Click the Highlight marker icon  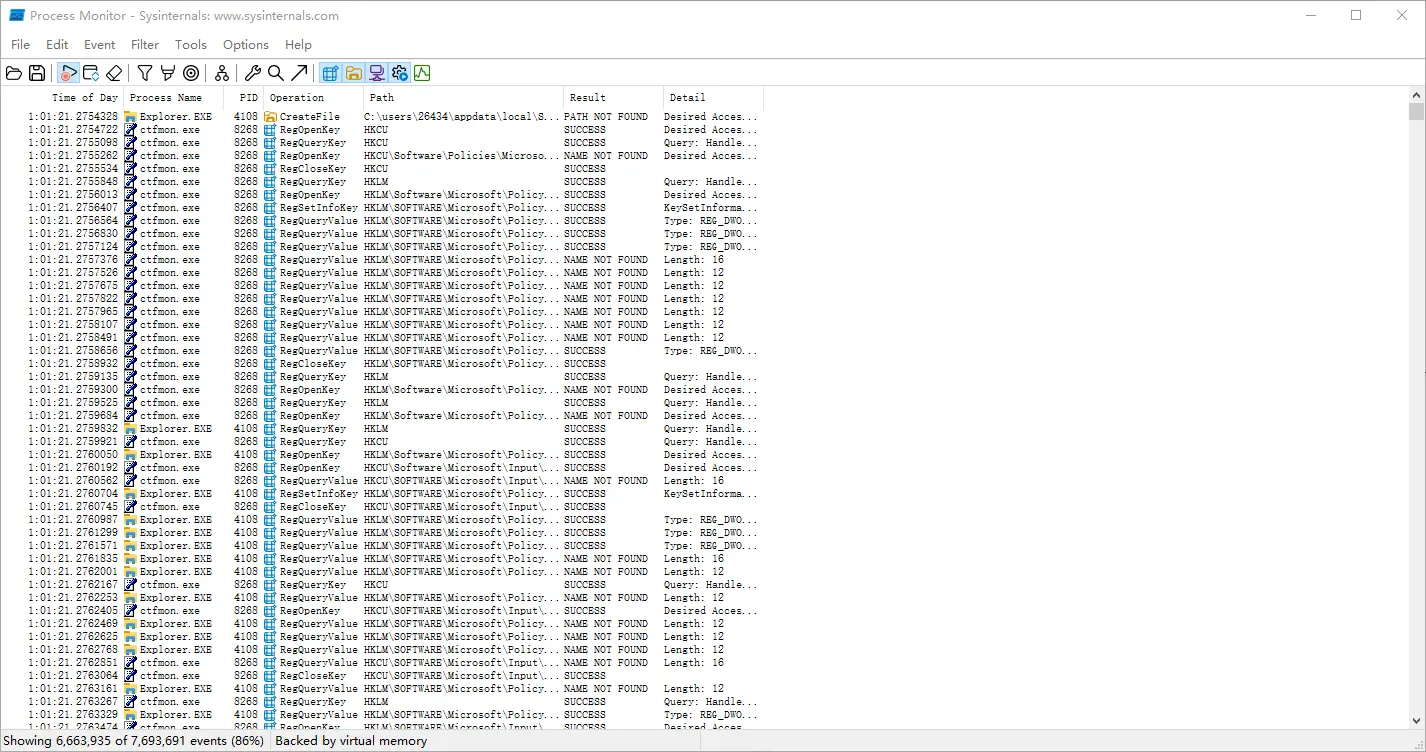point(167,73)
